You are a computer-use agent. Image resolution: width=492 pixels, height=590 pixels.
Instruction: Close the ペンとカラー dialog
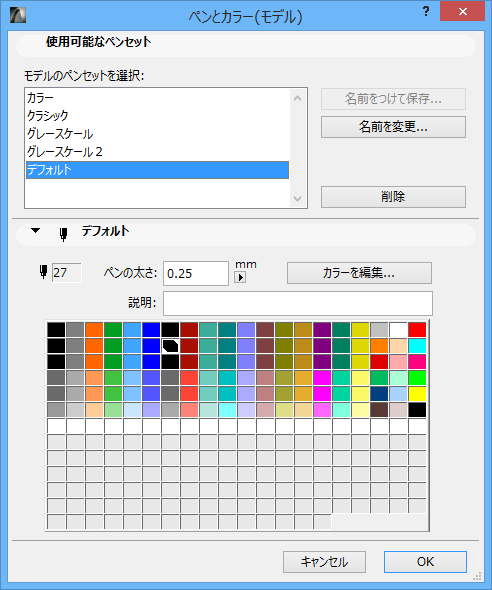(463, 12)
